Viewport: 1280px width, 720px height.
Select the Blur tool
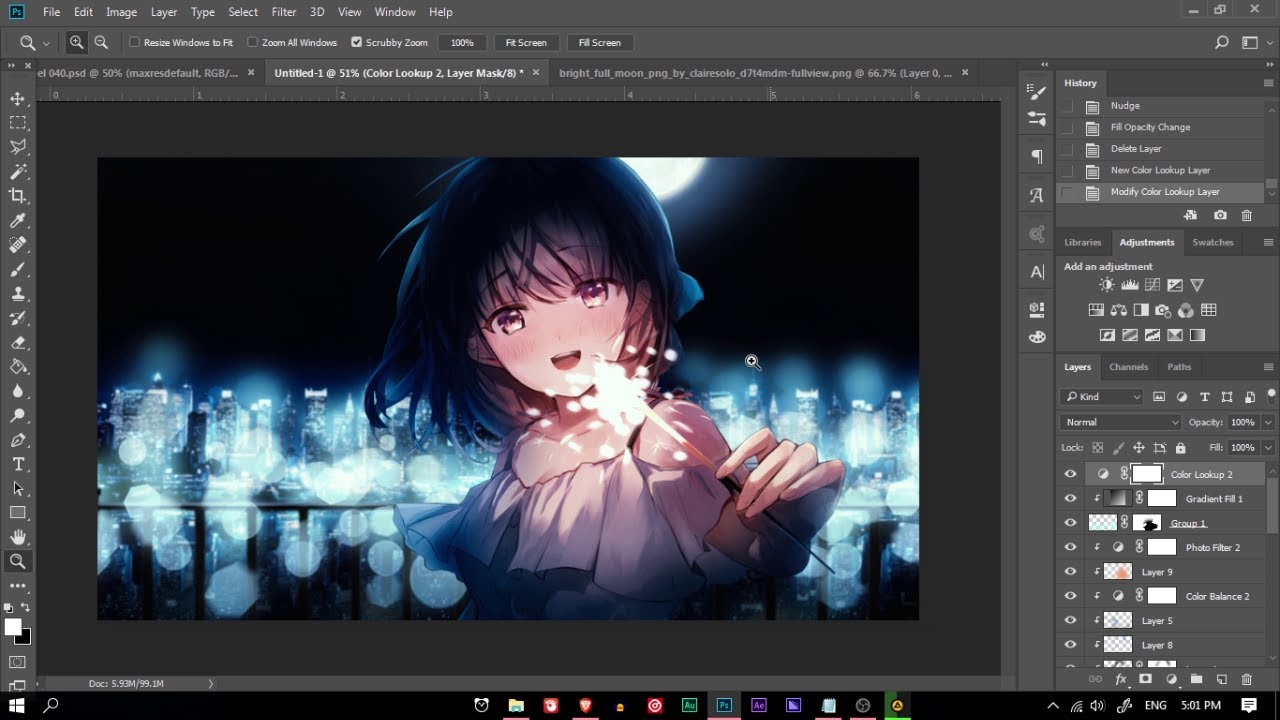[18, 391]
